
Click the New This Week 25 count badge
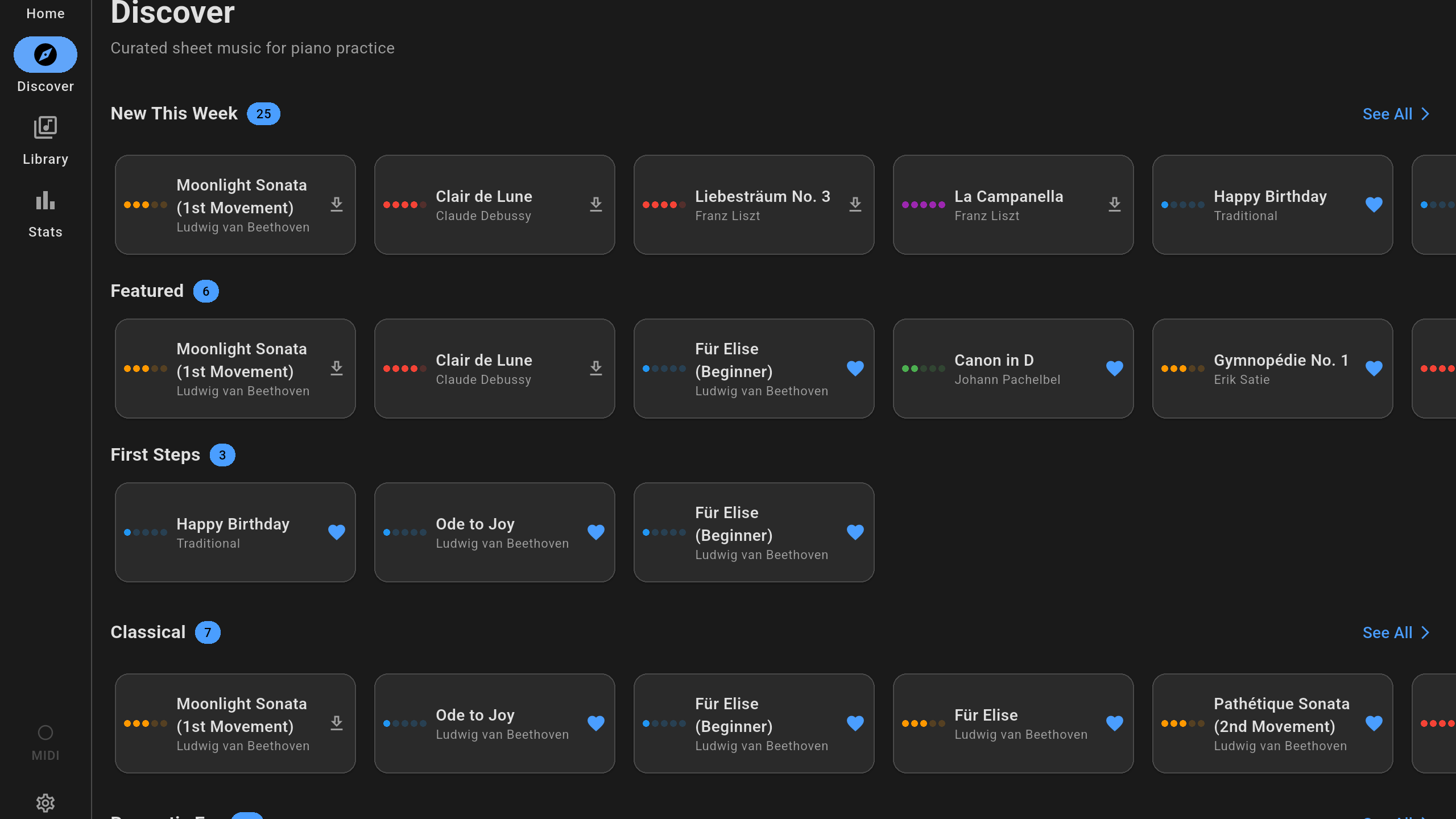(263, 114)
